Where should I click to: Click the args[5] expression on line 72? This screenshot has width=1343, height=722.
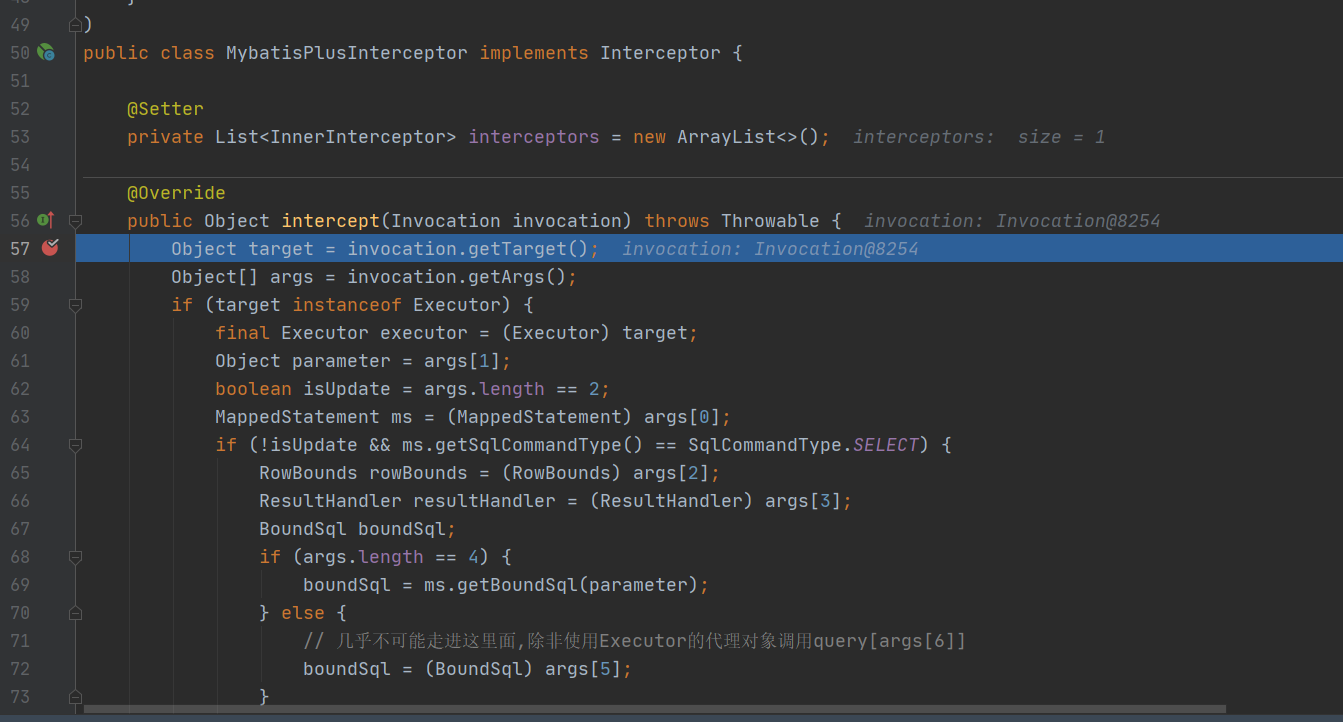click(583, 669)
